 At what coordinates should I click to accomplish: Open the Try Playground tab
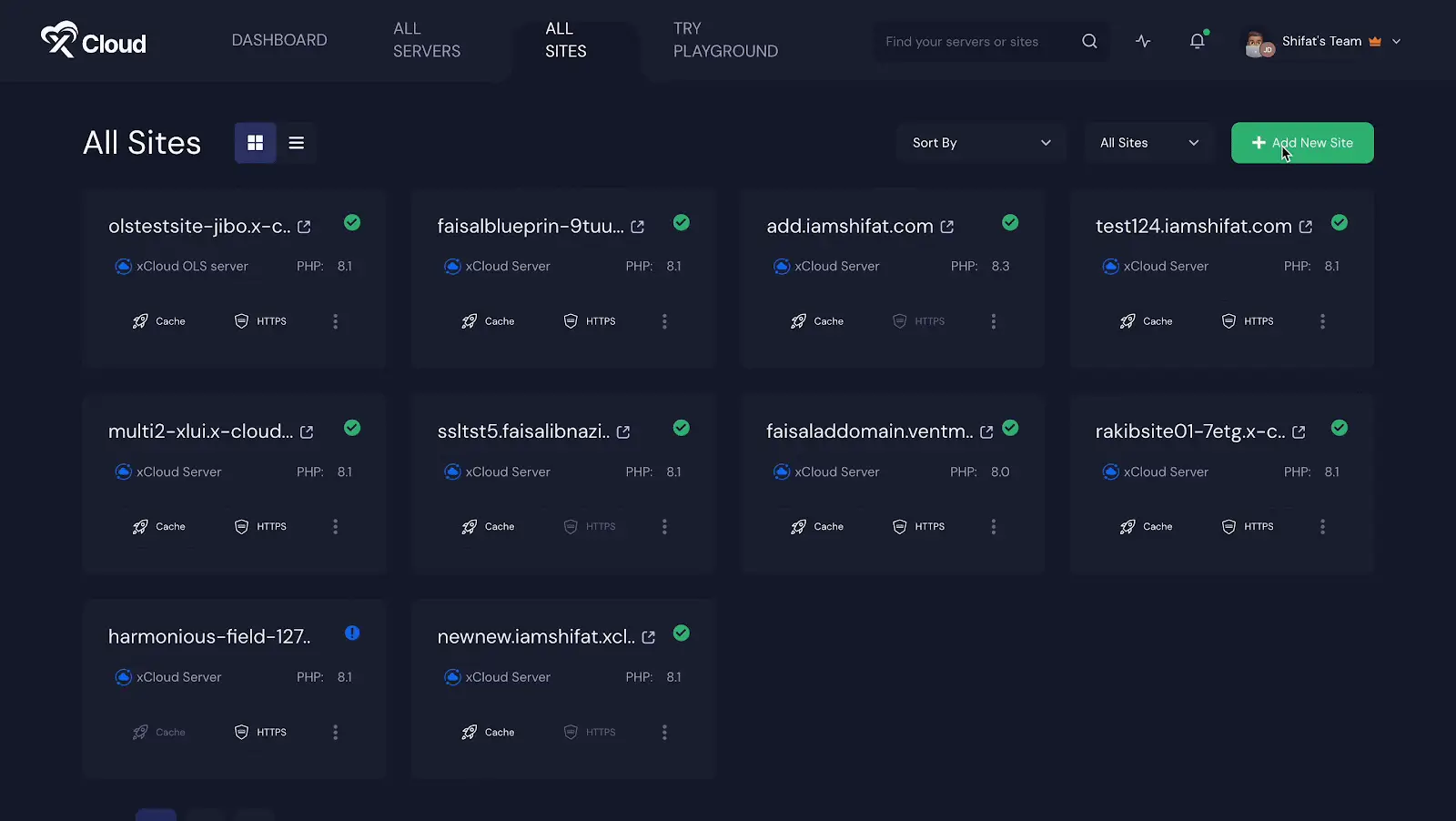tap(725, 40)
